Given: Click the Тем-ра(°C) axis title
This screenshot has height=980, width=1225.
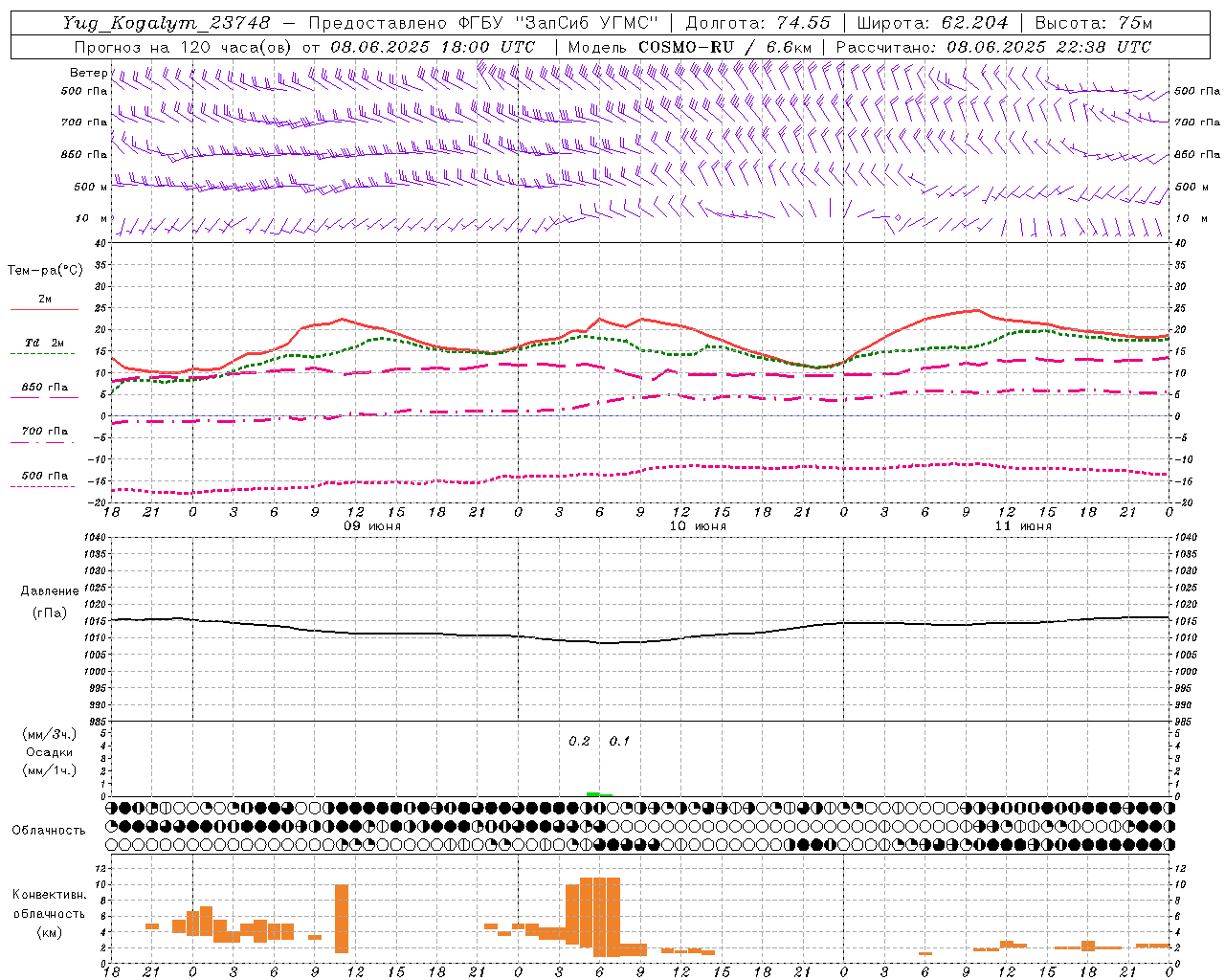Looking at the screenshot, I should click(45, 271).
